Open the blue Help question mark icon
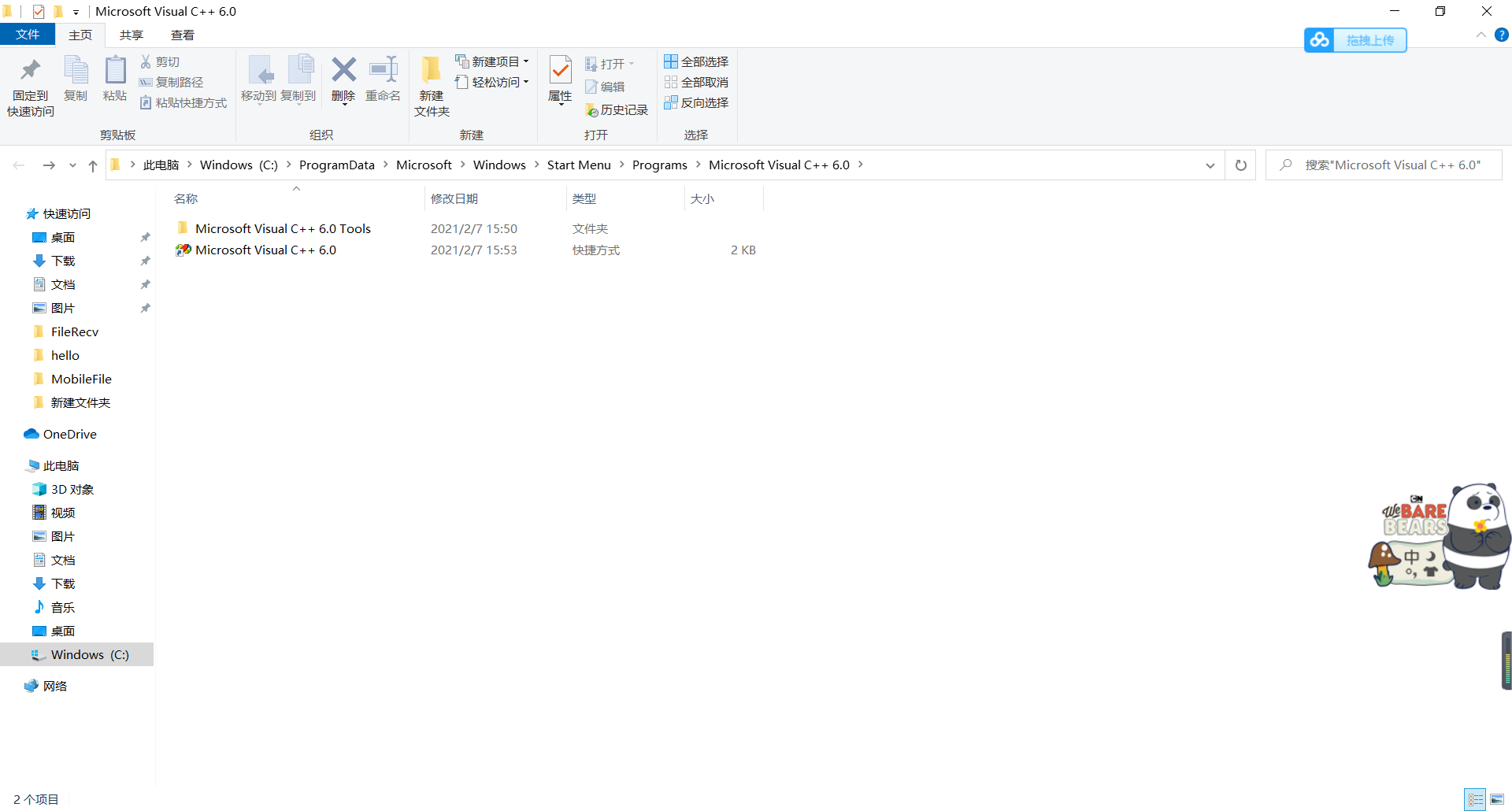The width and height of the screenshot is (1512, 811). [1501, 35]
